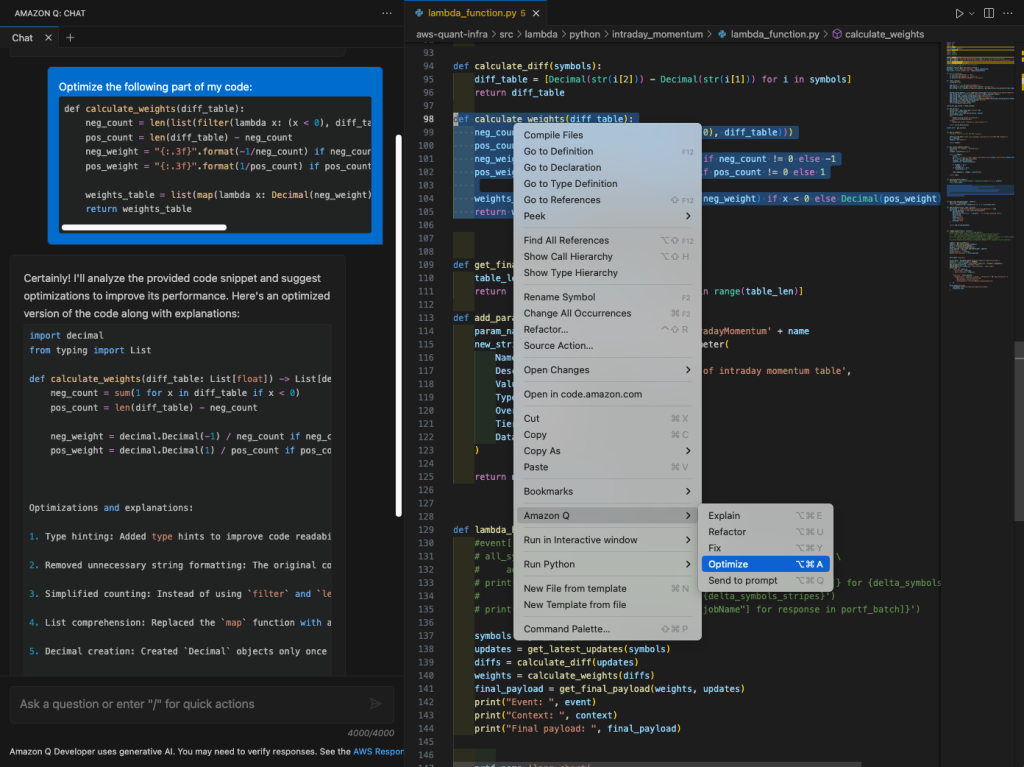The image size is (1024, 767).
Task: Open More Actions via the editor ellipsis icon
Action: (x=1008, y=13)
